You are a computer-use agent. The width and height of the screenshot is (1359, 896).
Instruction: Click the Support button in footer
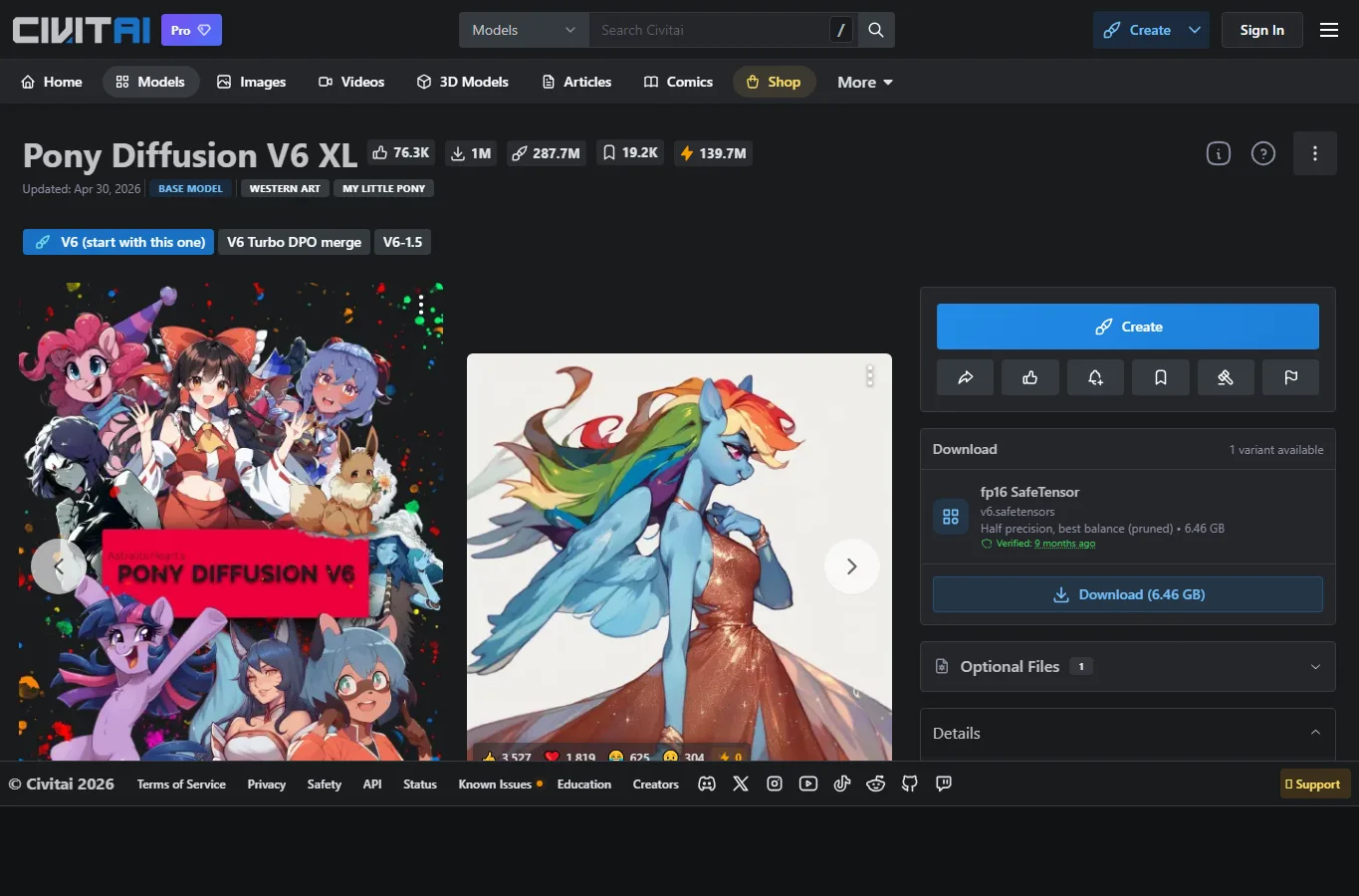[1314, 784]
